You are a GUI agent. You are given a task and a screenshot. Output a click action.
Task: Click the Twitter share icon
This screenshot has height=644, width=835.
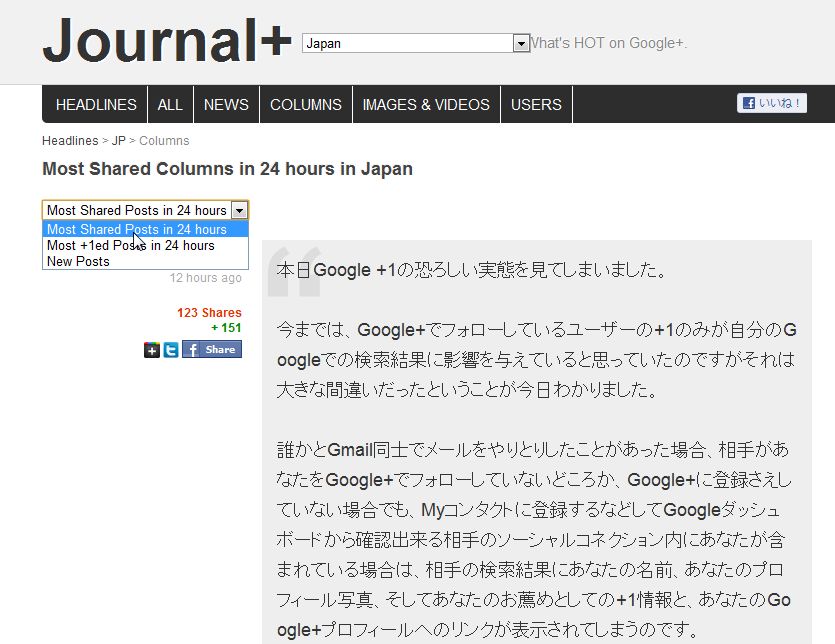(170, 350)
